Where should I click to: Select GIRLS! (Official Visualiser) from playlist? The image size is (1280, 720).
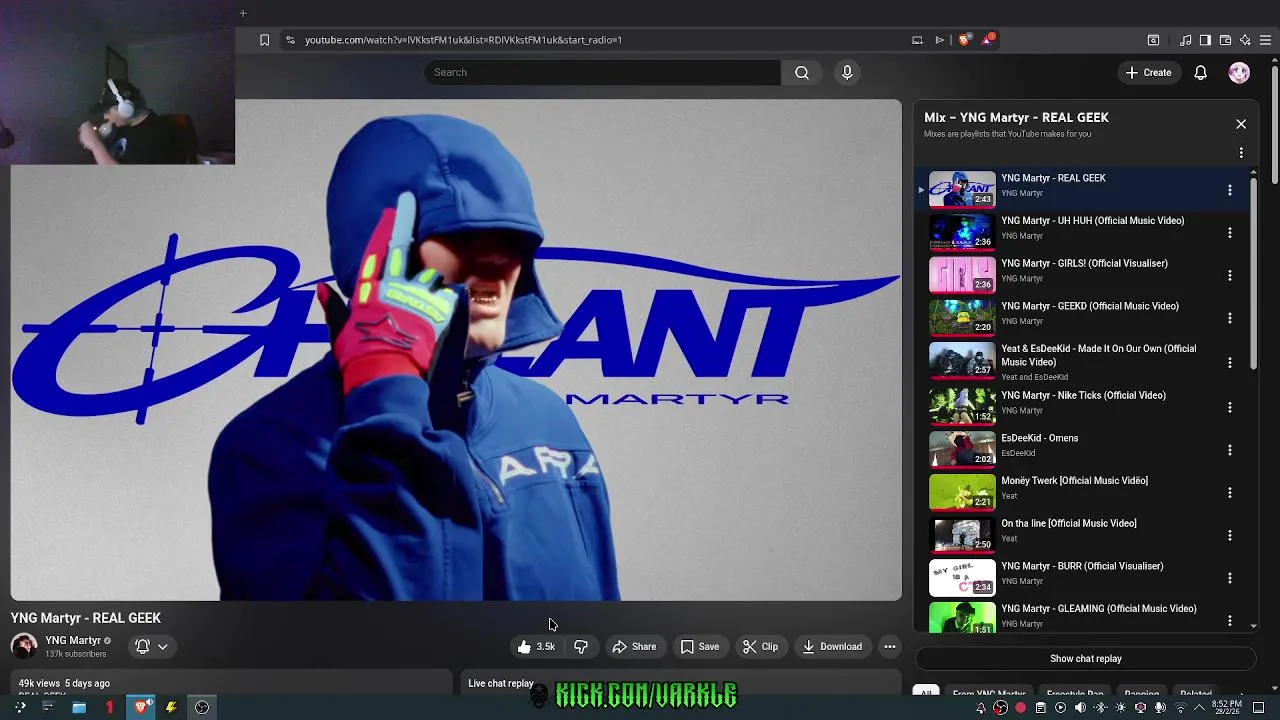pos(1084,263)
